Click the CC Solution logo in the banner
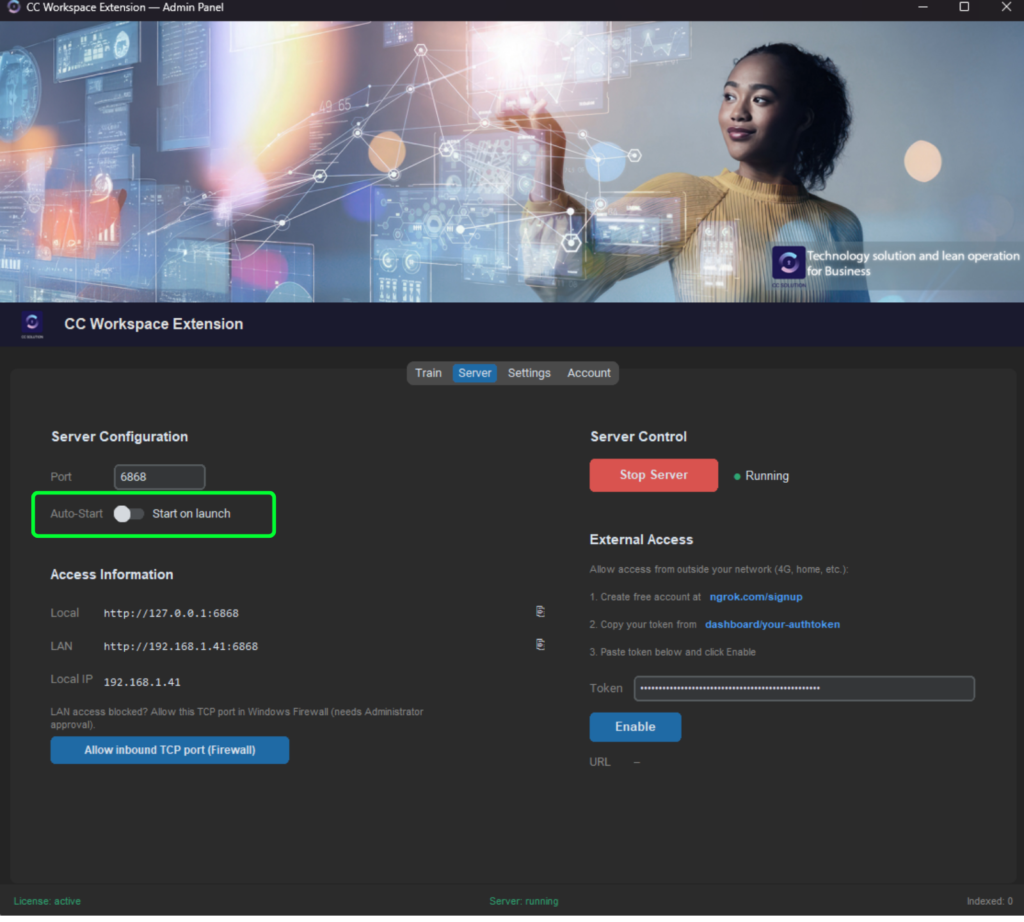The image size is (1024, 922). pyautogui.click(x=788, y=263)
